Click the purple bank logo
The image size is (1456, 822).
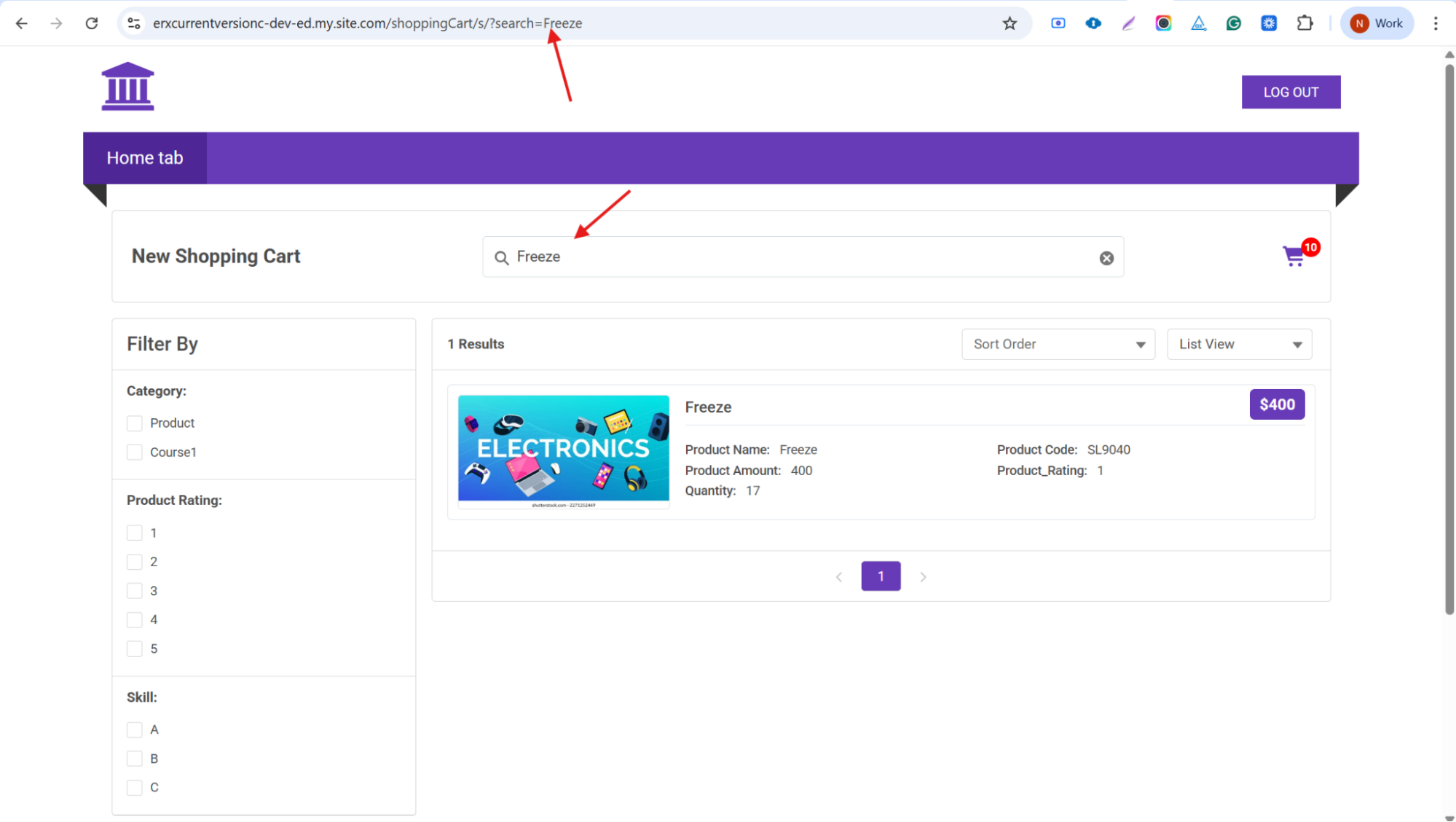tap(127, 86)
